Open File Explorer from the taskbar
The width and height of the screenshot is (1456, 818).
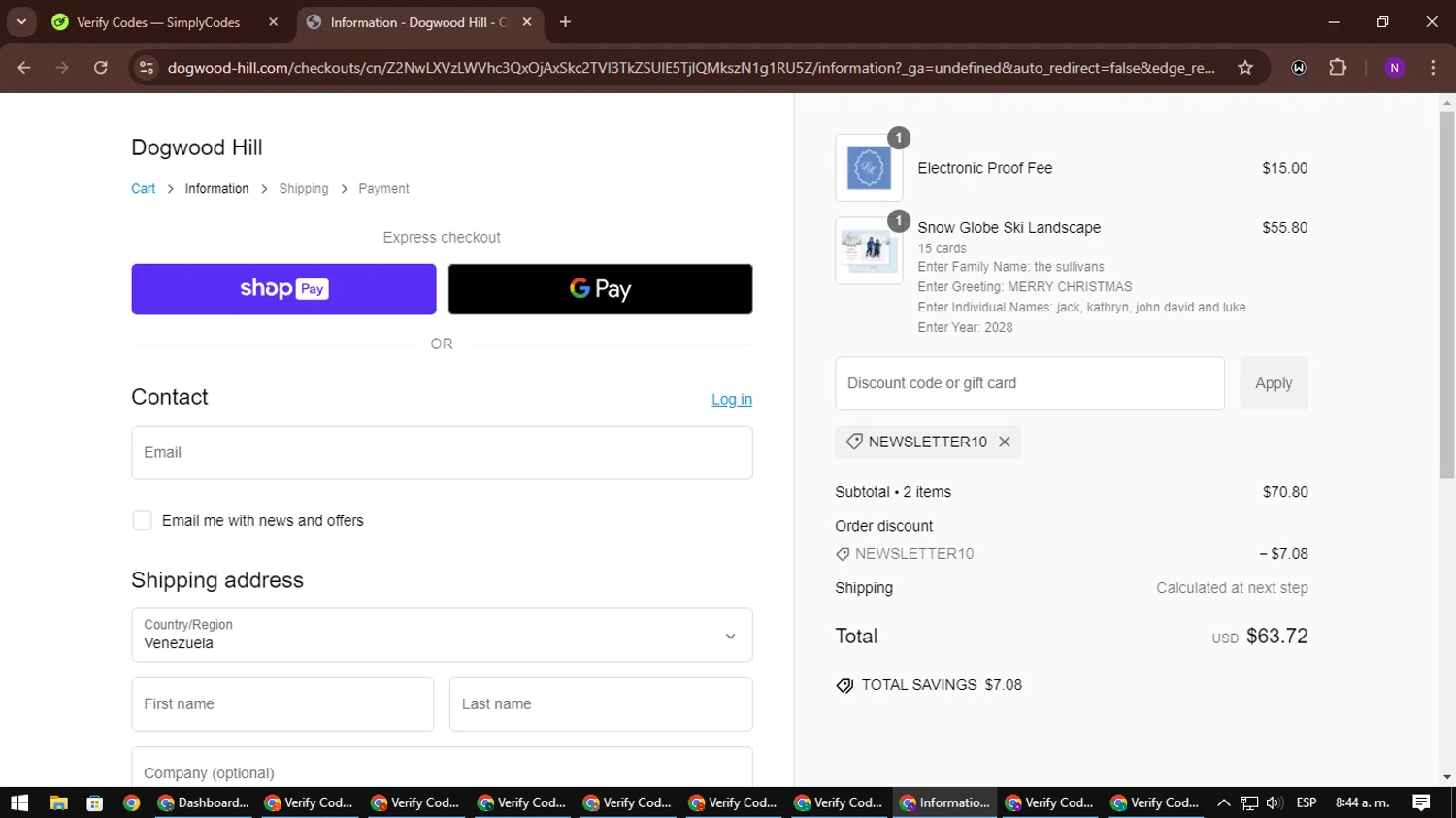58,802
